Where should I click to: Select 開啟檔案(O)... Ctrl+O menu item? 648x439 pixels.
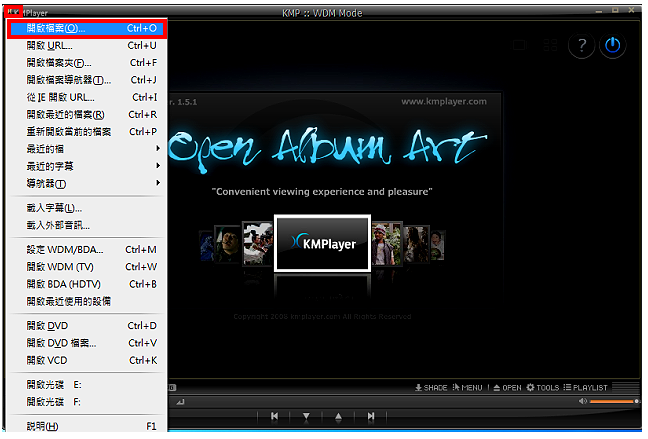(87, 28)
